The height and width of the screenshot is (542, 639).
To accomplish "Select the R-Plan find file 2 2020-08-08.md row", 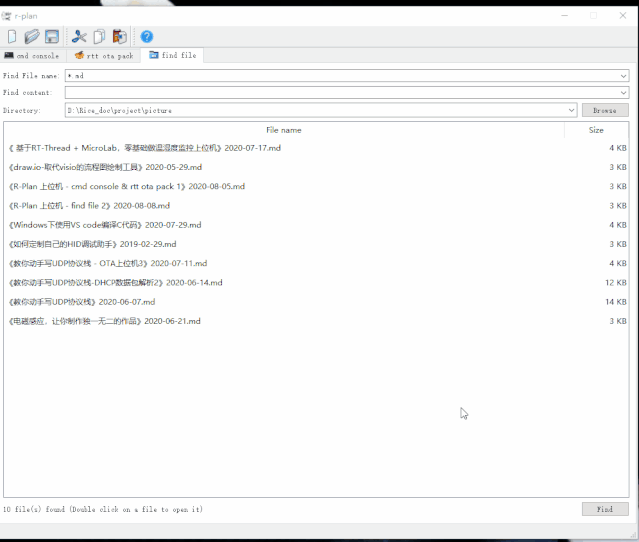I will [316, 205].
